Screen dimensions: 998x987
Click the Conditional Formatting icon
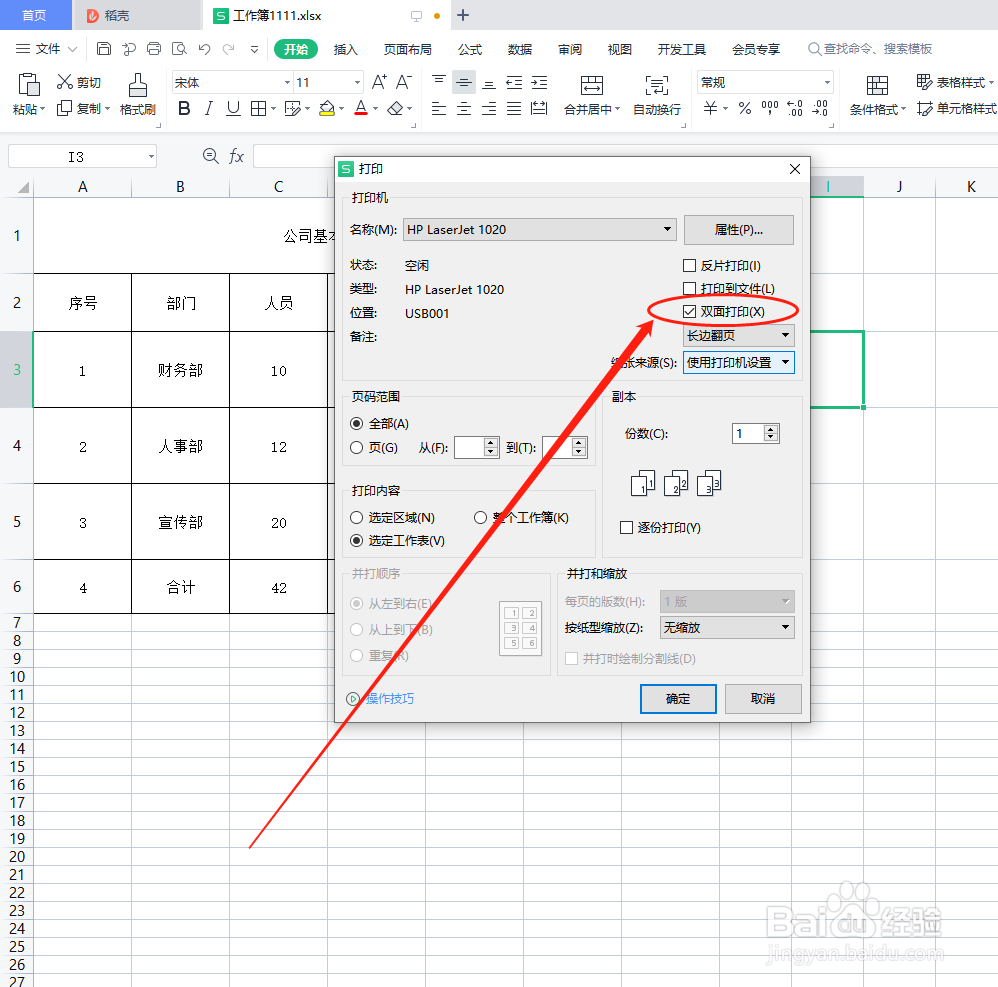click(x=876, y=85)
